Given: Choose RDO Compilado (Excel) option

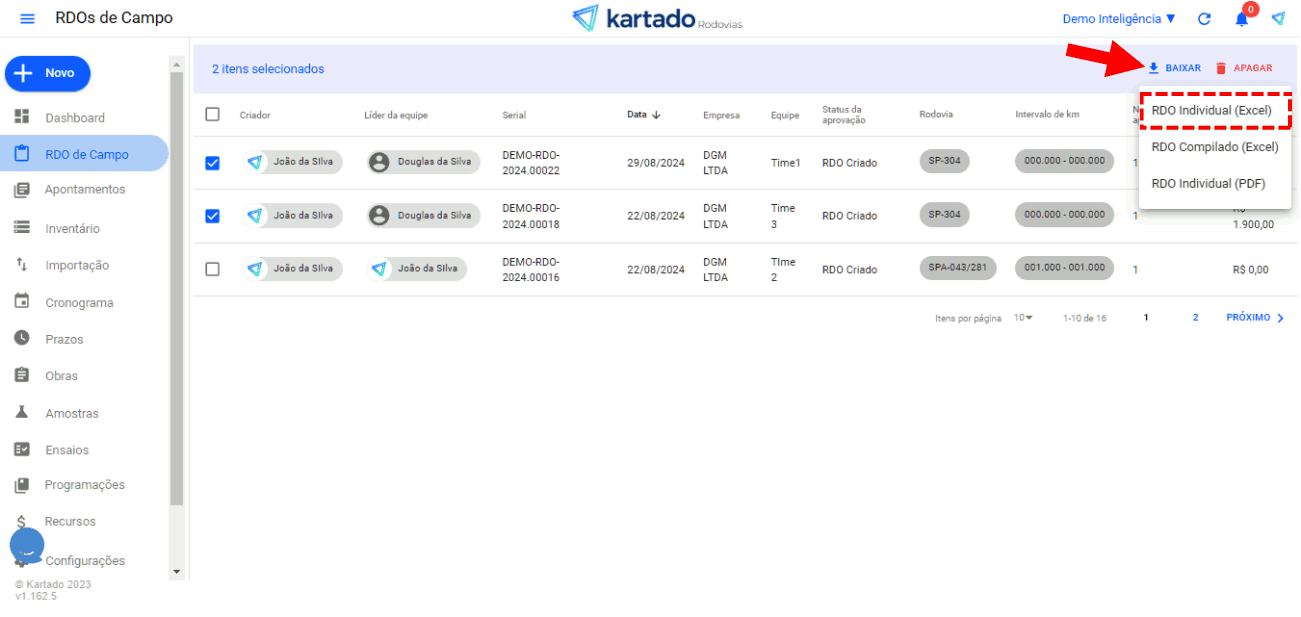Looking at the screenshot, I should tap(1214, 147).
